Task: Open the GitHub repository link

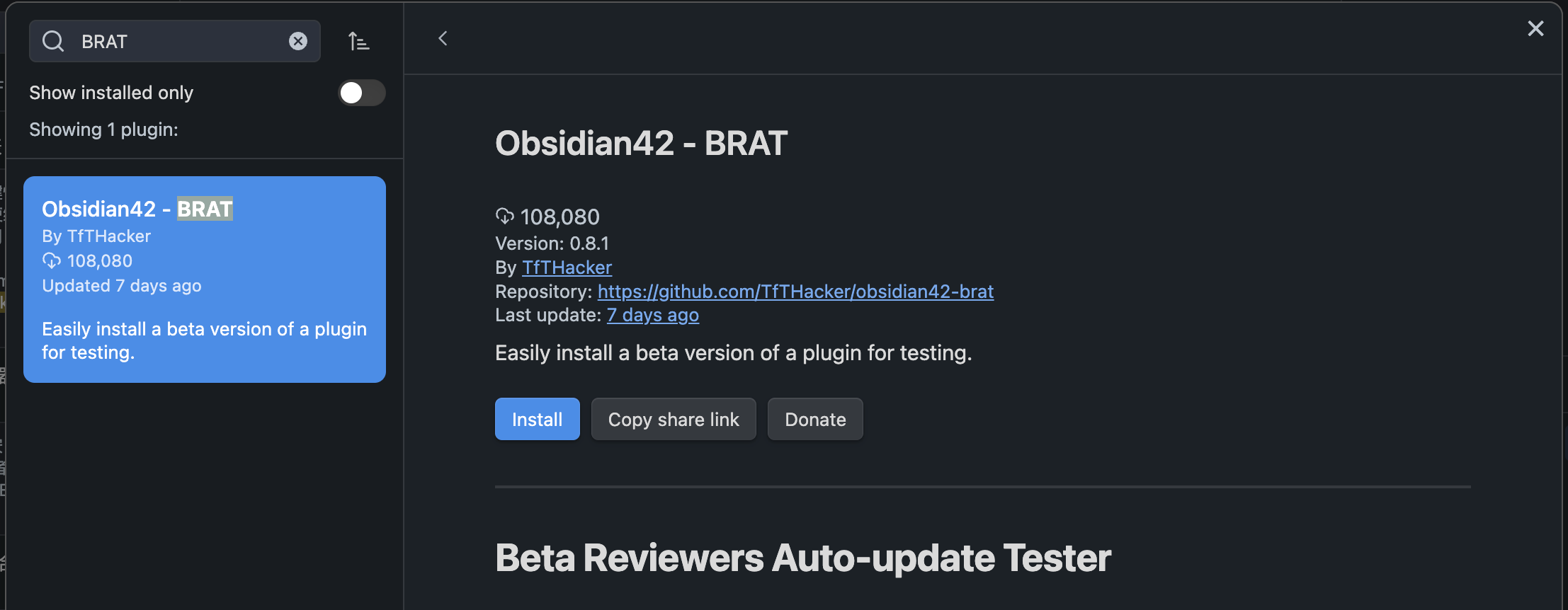Action: [795, 292]
